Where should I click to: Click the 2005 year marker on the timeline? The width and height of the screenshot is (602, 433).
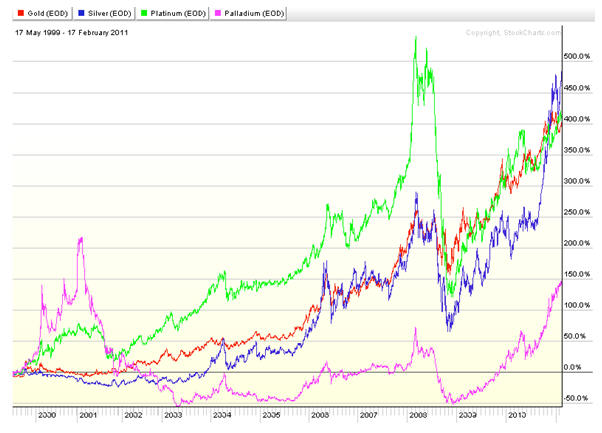269,413
